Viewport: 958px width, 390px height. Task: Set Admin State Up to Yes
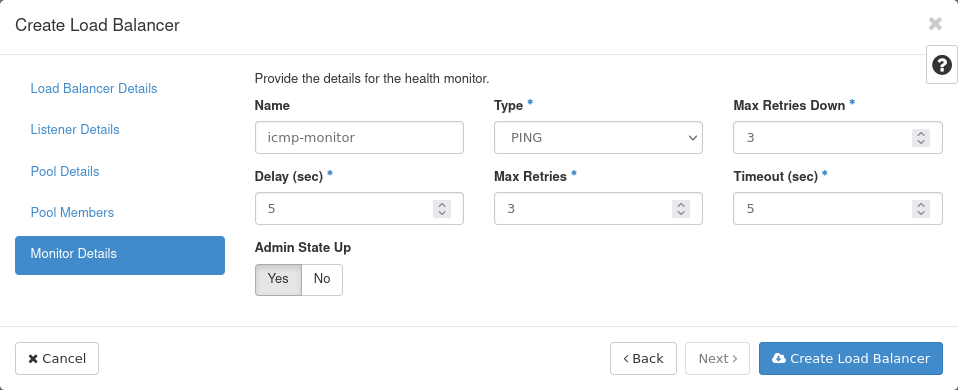(x=278, y=279)
